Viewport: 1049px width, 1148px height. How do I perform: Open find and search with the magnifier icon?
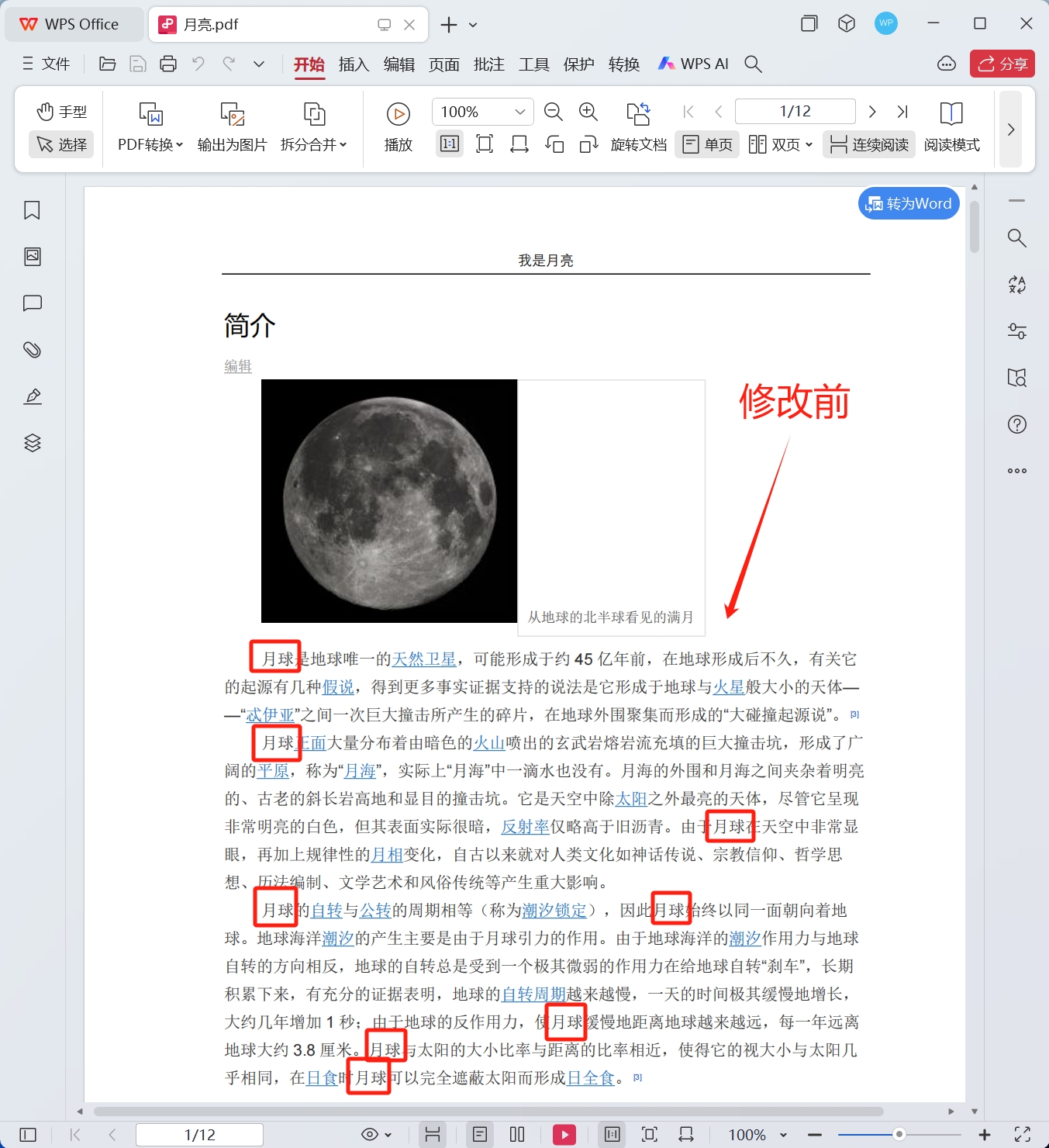(x=752, y=64)
